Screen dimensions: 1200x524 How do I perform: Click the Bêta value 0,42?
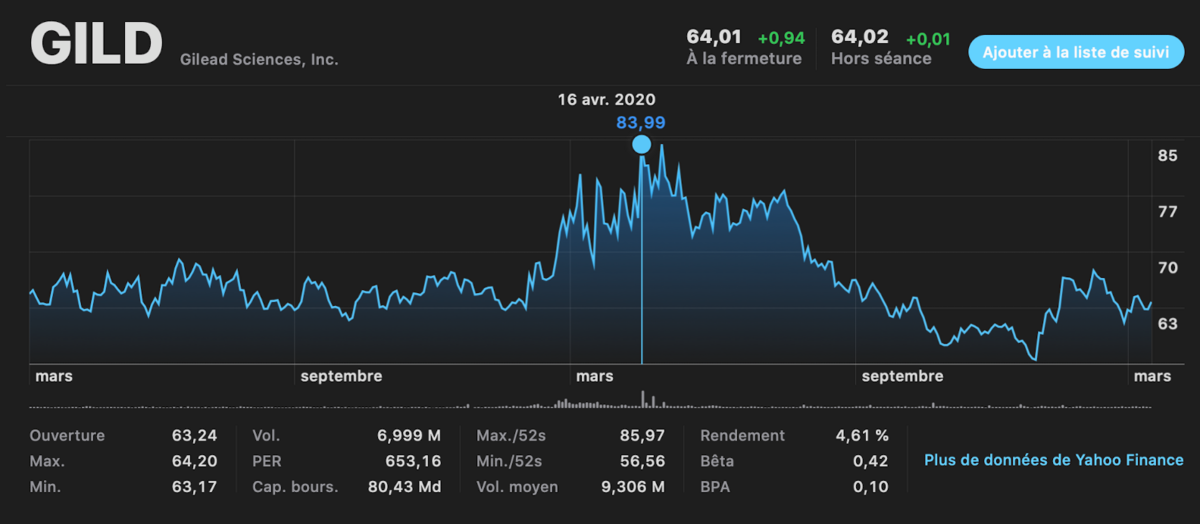click(871, 462)
